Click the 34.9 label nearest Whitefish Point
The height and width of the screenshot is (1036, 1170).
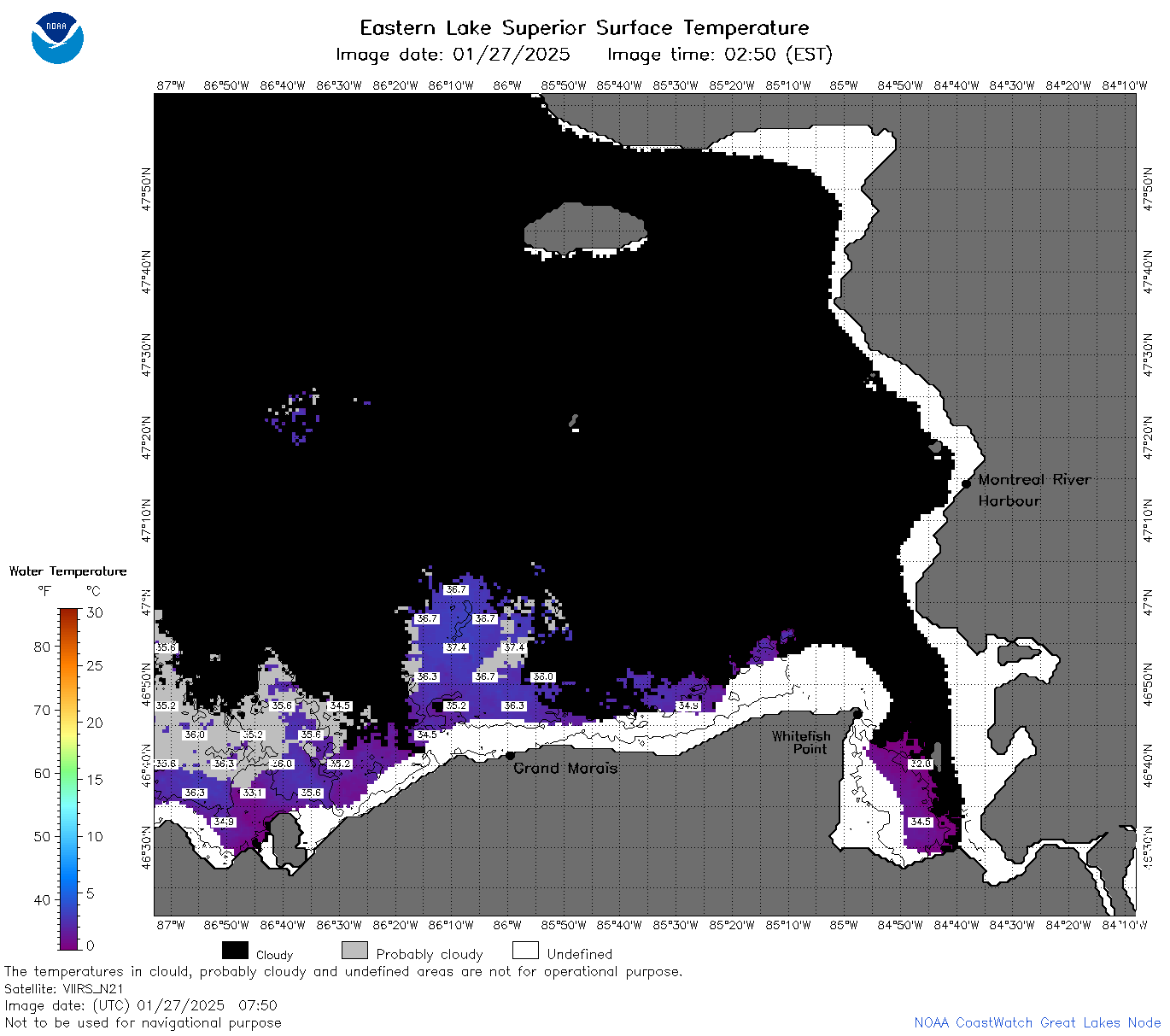pyautogui.click(x=687, y=706)
